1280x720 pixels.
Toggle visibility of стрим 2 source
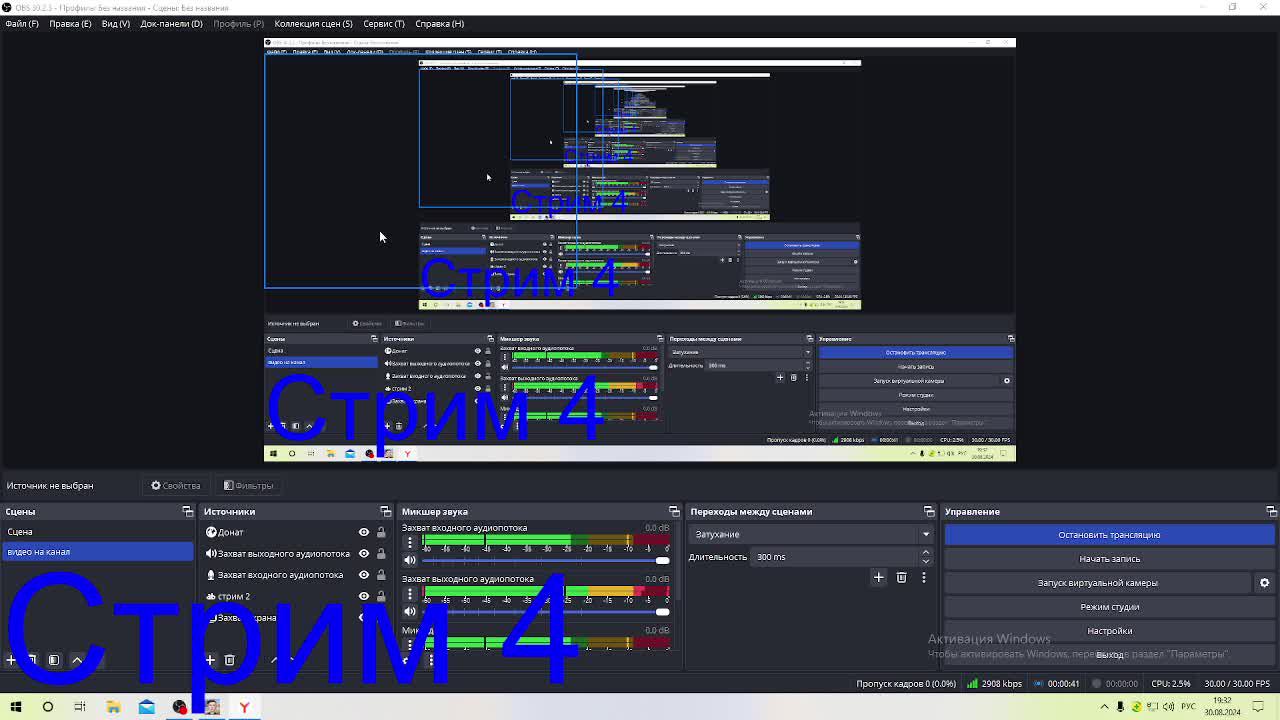tap(364, 596)
